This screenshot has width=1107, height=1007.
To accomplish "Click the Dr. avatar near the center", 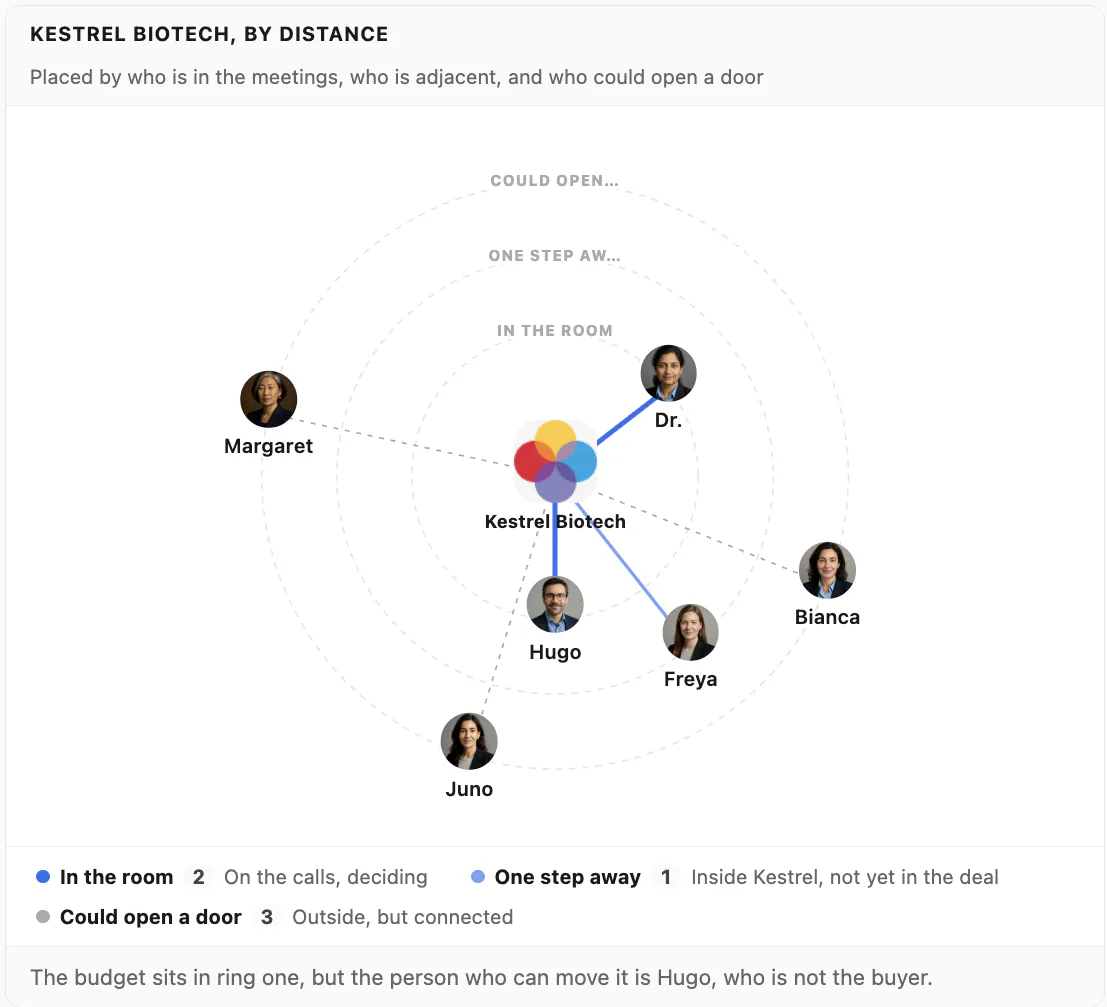I will pos(668,373).
